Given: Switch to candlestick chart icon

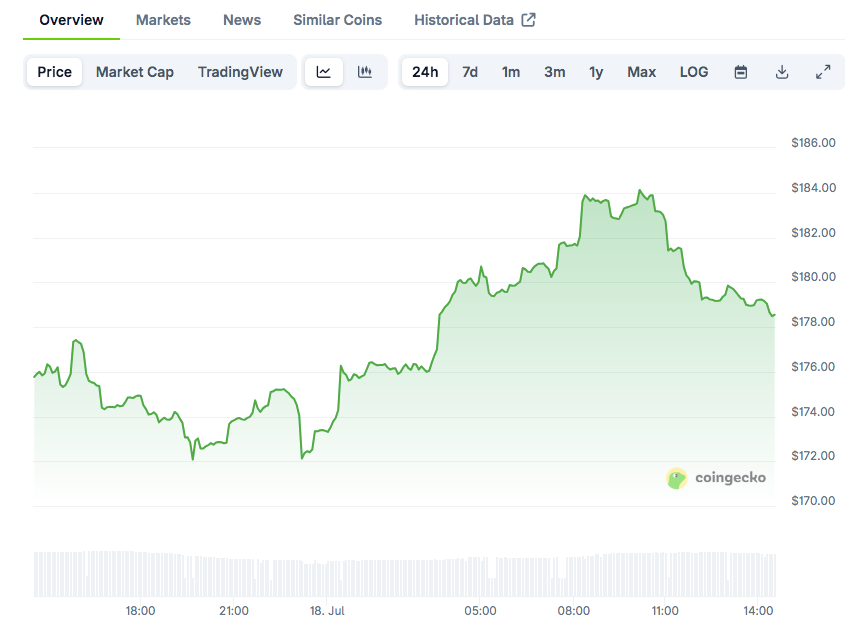Looking at the screenshot, I should [365, 72].
